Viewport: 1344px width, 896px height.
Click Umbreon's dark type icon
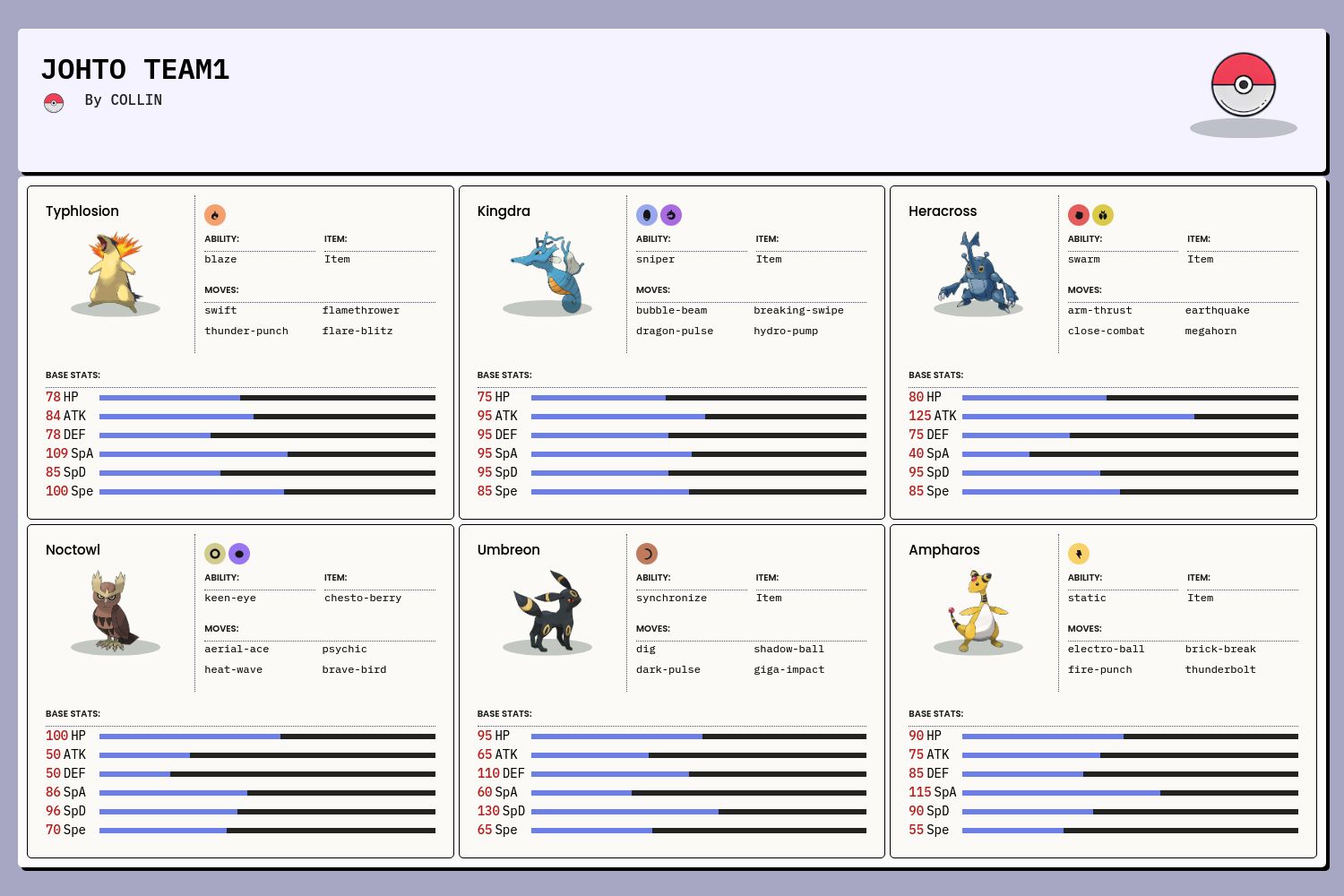coord(647,554)
